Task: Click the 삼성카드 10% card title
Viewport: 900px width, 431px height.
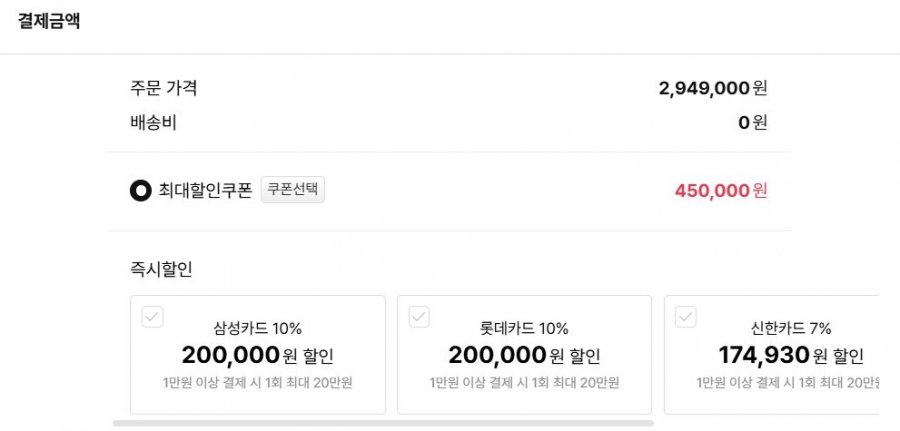Action: [x=257, y=328]
